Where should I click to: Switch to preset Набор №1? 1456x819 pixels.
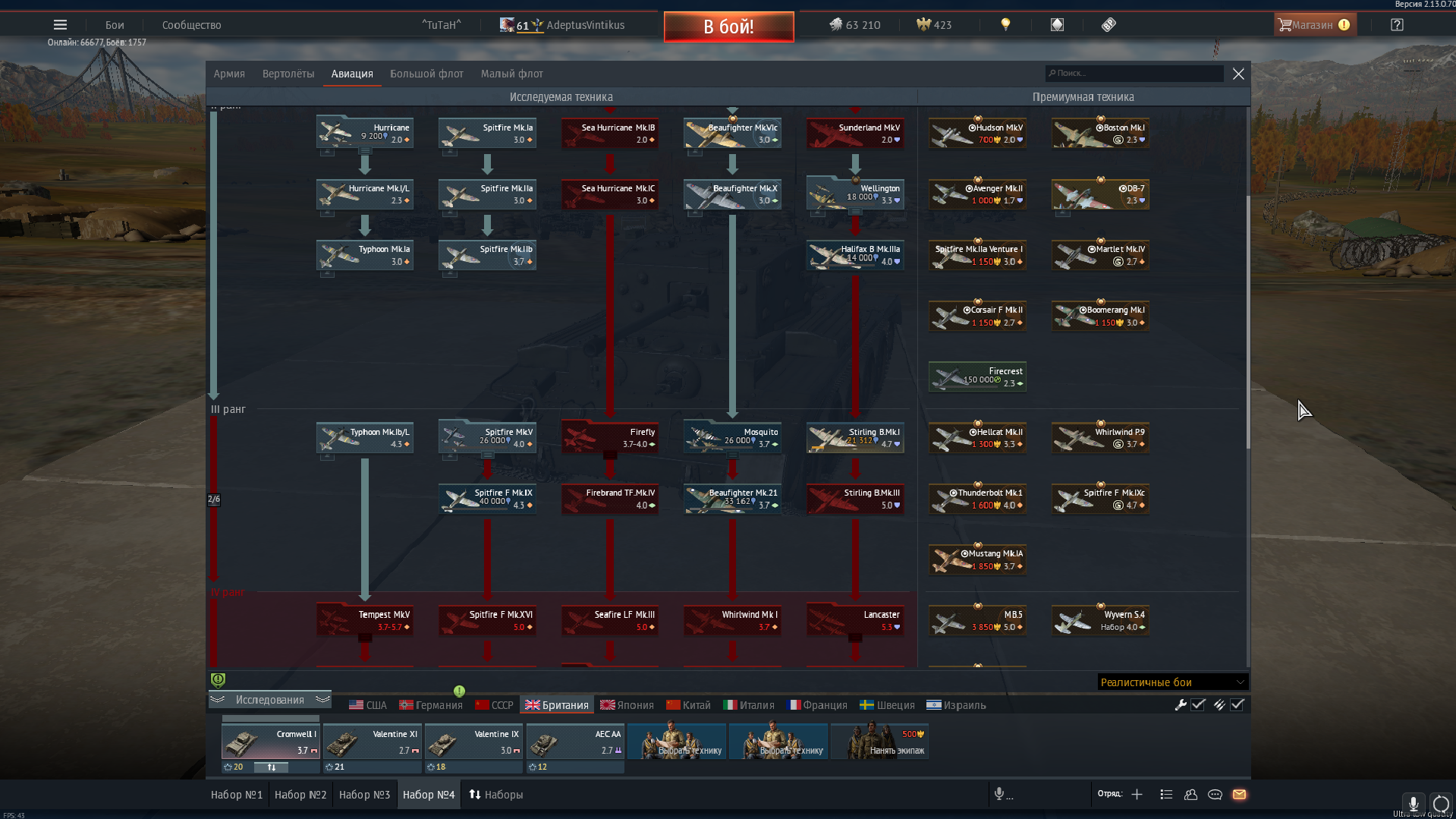tap(237, 795)
